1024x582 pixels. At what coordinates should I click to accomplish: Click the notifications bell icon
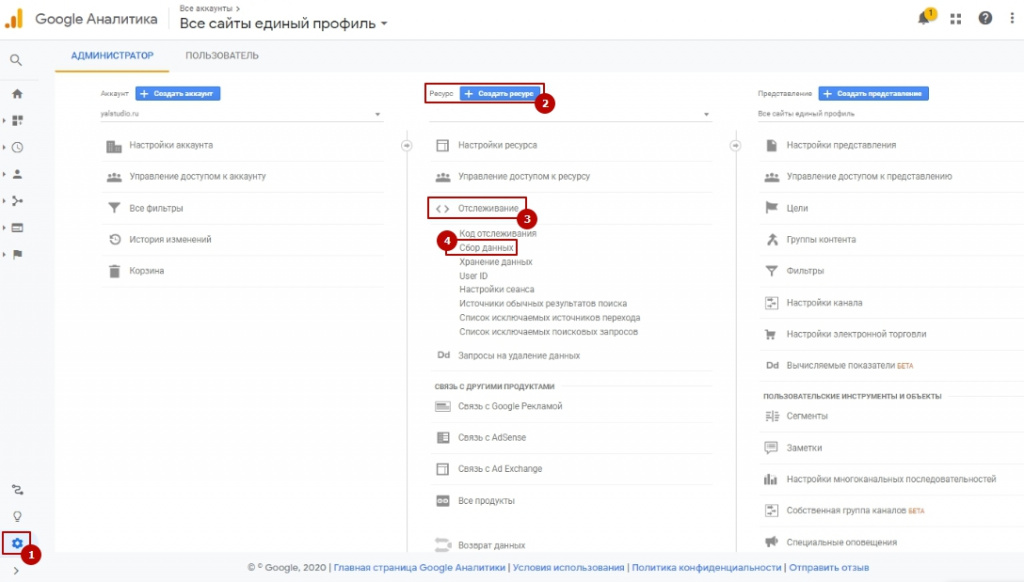(x=923, y=18)
